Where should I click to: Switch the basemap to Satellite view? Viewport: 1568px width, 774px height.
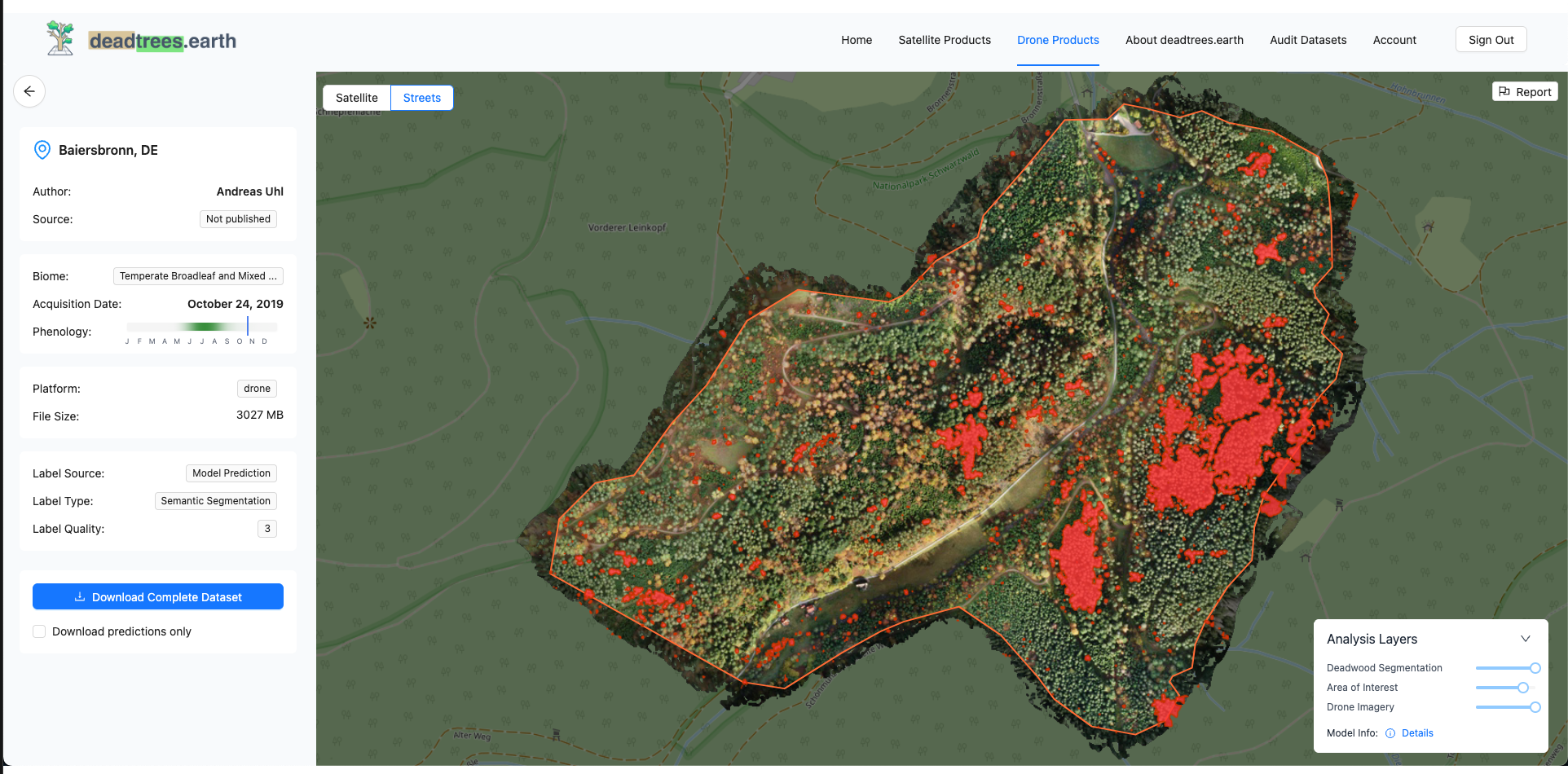356,97
